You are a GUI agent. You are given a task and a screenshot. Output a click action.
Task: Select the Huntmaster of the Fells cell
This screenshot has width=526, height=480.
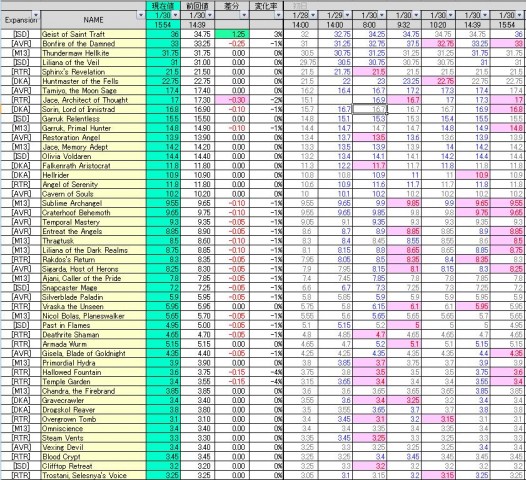(93, 81)
